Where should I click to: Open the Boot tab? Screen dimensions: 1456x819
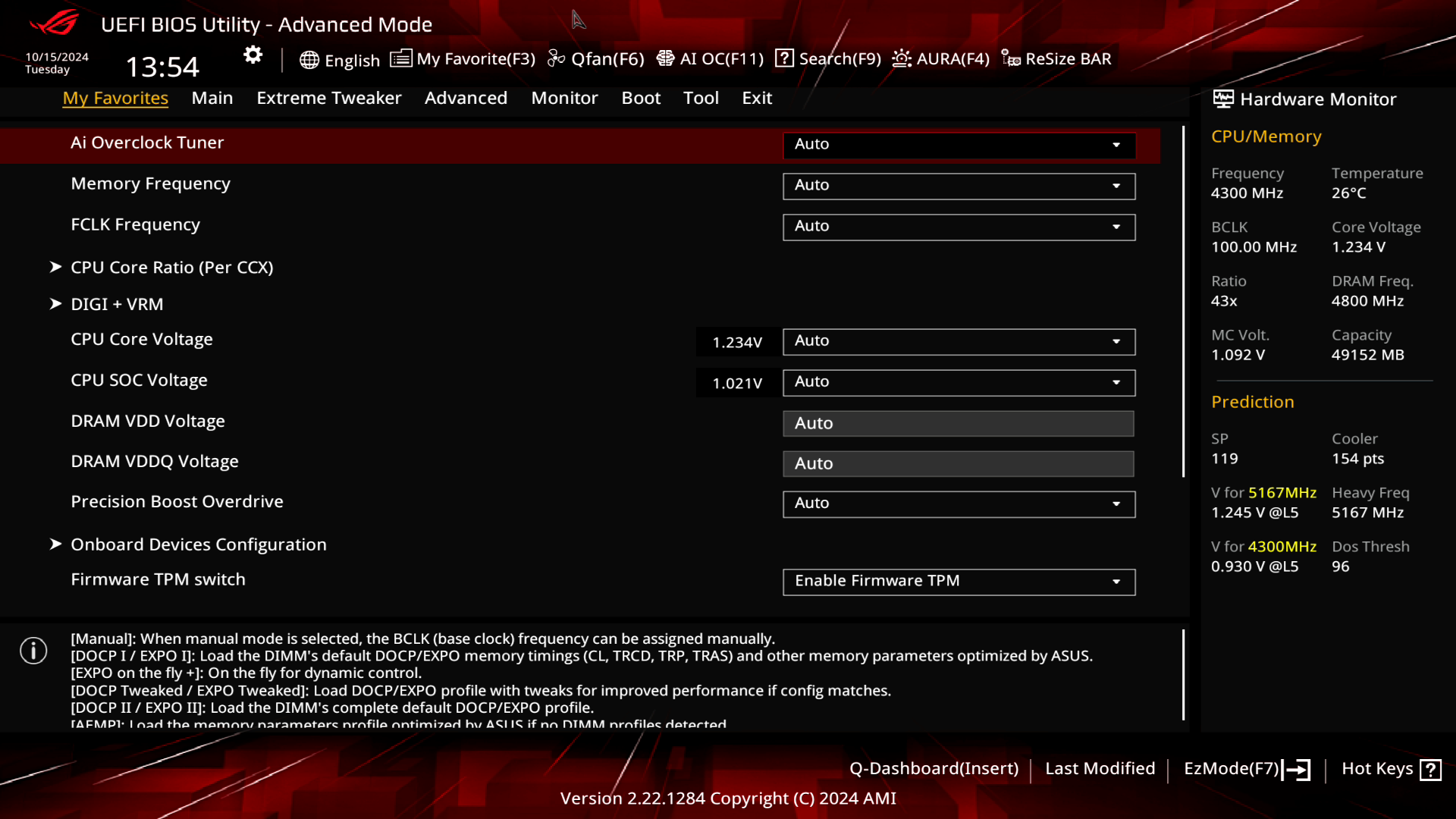(x=640, y=98)
